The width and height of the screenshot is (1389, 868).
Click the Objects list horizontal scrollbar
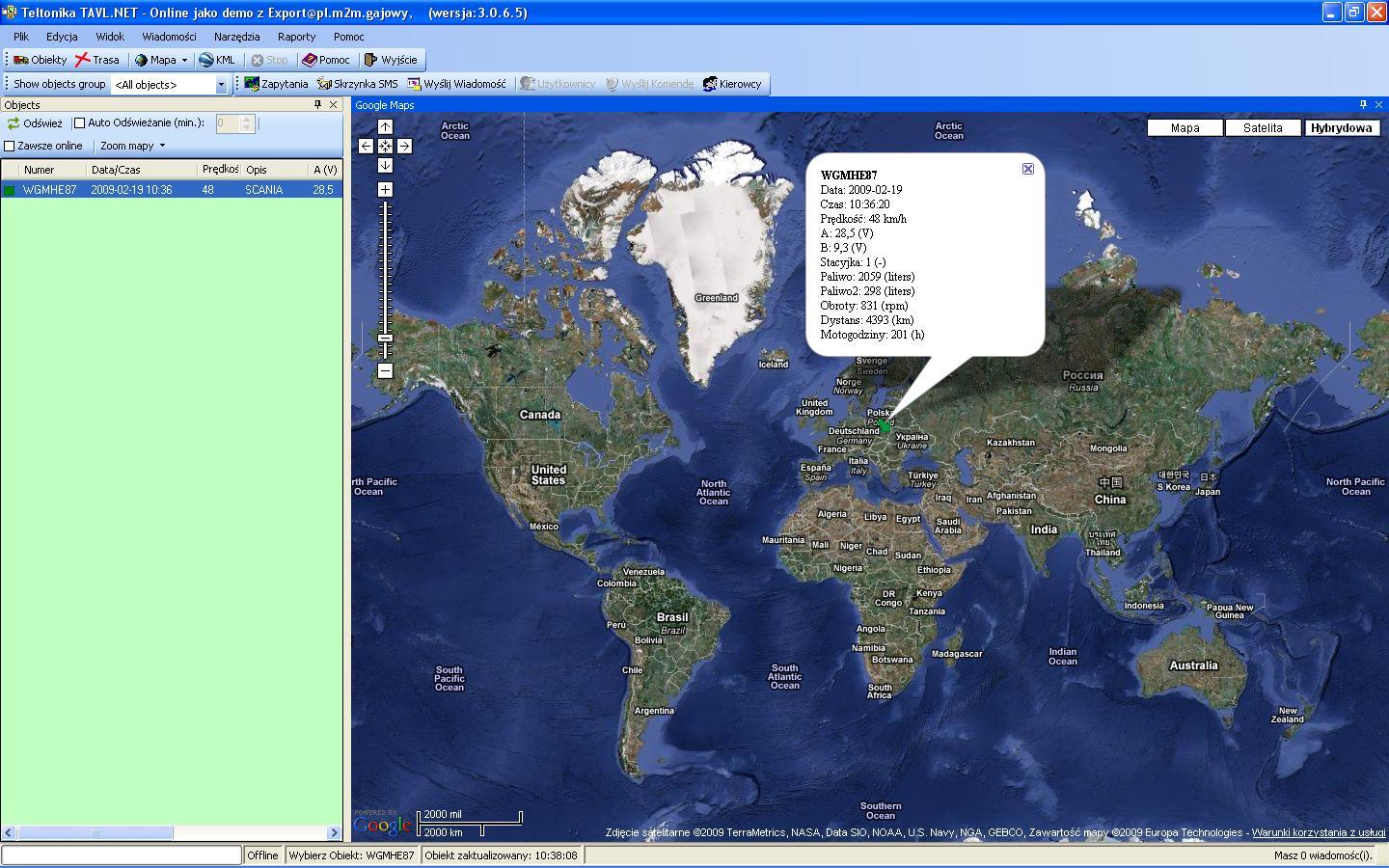click(172, 832)
